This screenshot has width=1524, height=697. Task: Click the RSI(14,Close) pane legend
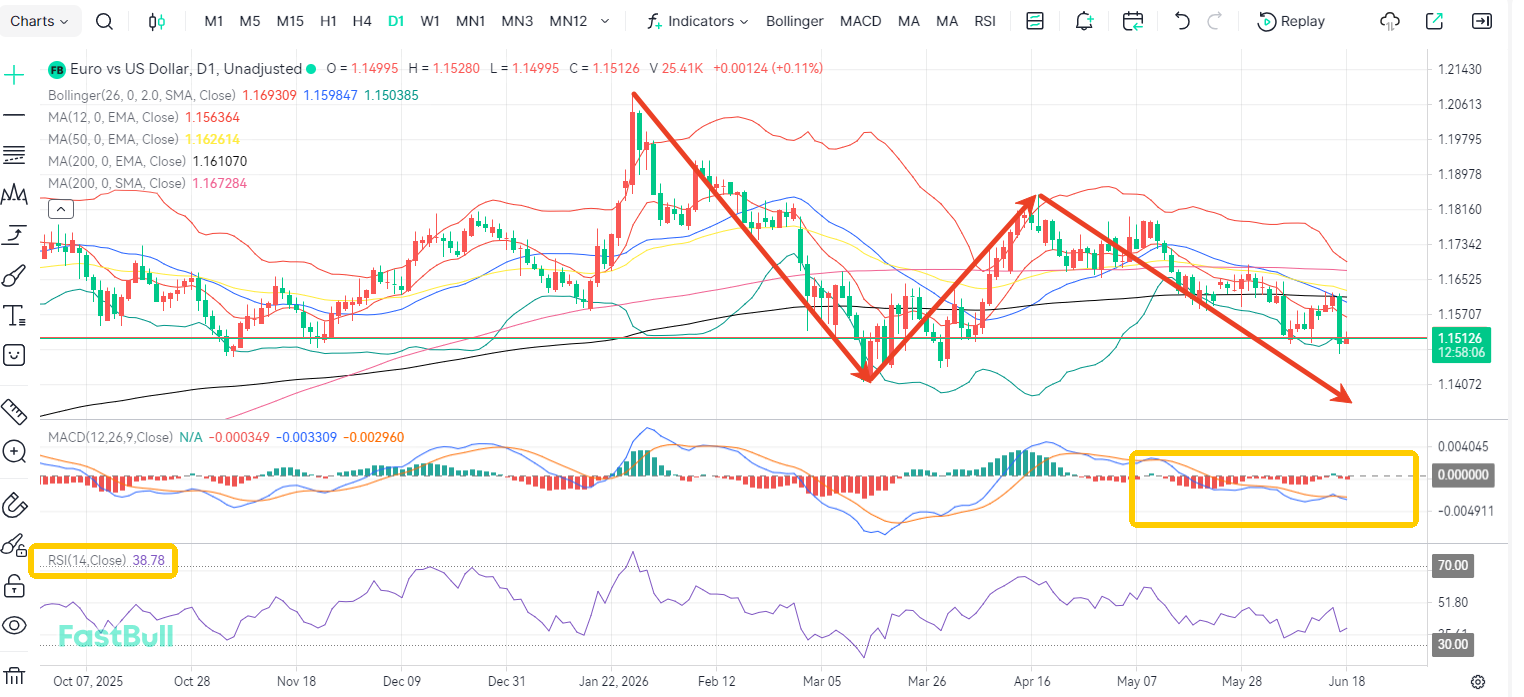[87, 561]
